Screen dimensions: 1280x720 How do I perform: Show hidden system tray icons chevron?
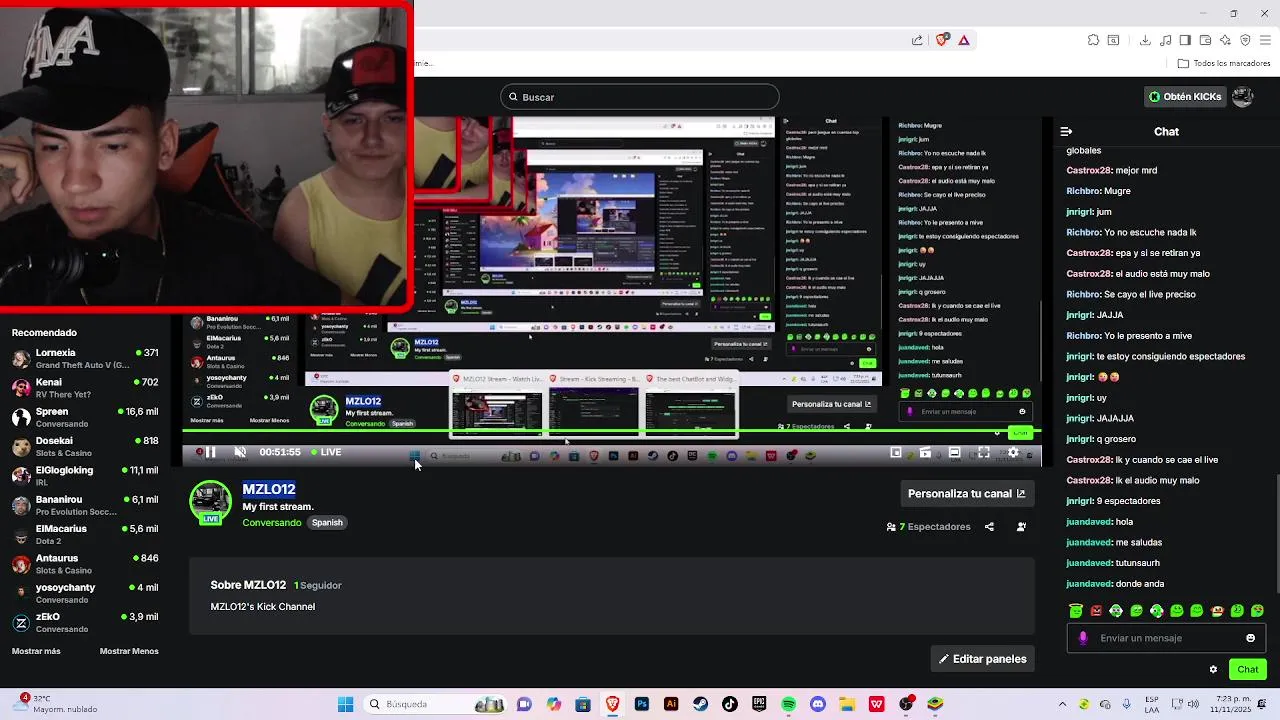(1062, 704)
